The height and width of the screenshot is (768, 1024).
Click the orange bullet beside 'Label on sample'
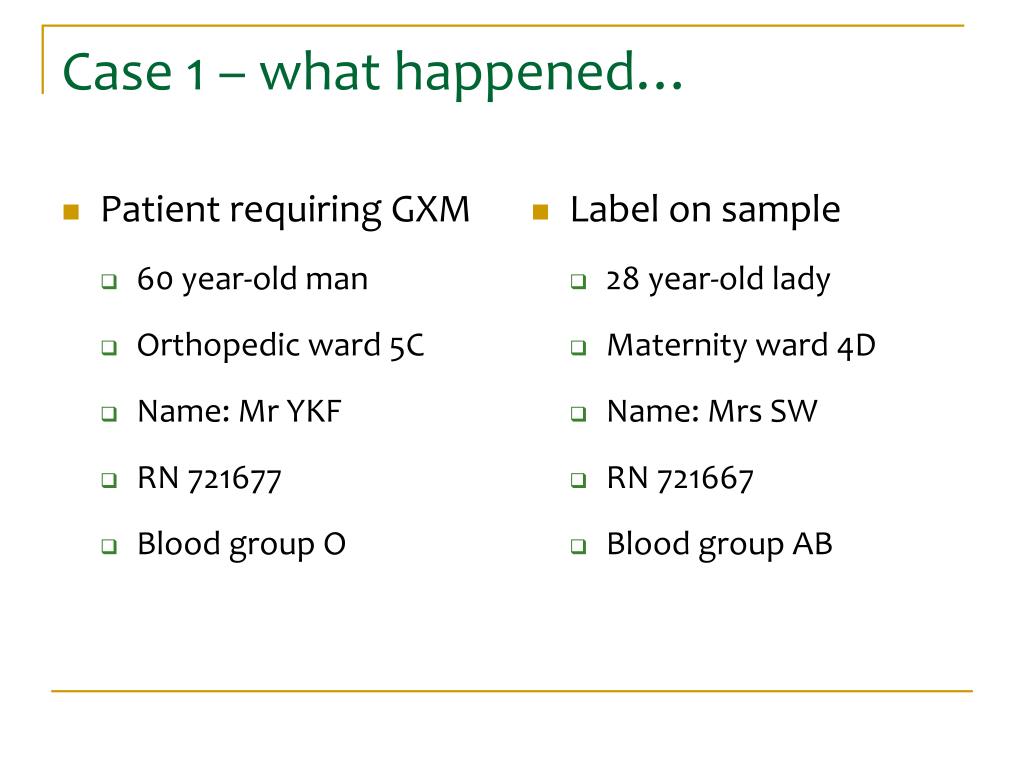coord(540,212)
